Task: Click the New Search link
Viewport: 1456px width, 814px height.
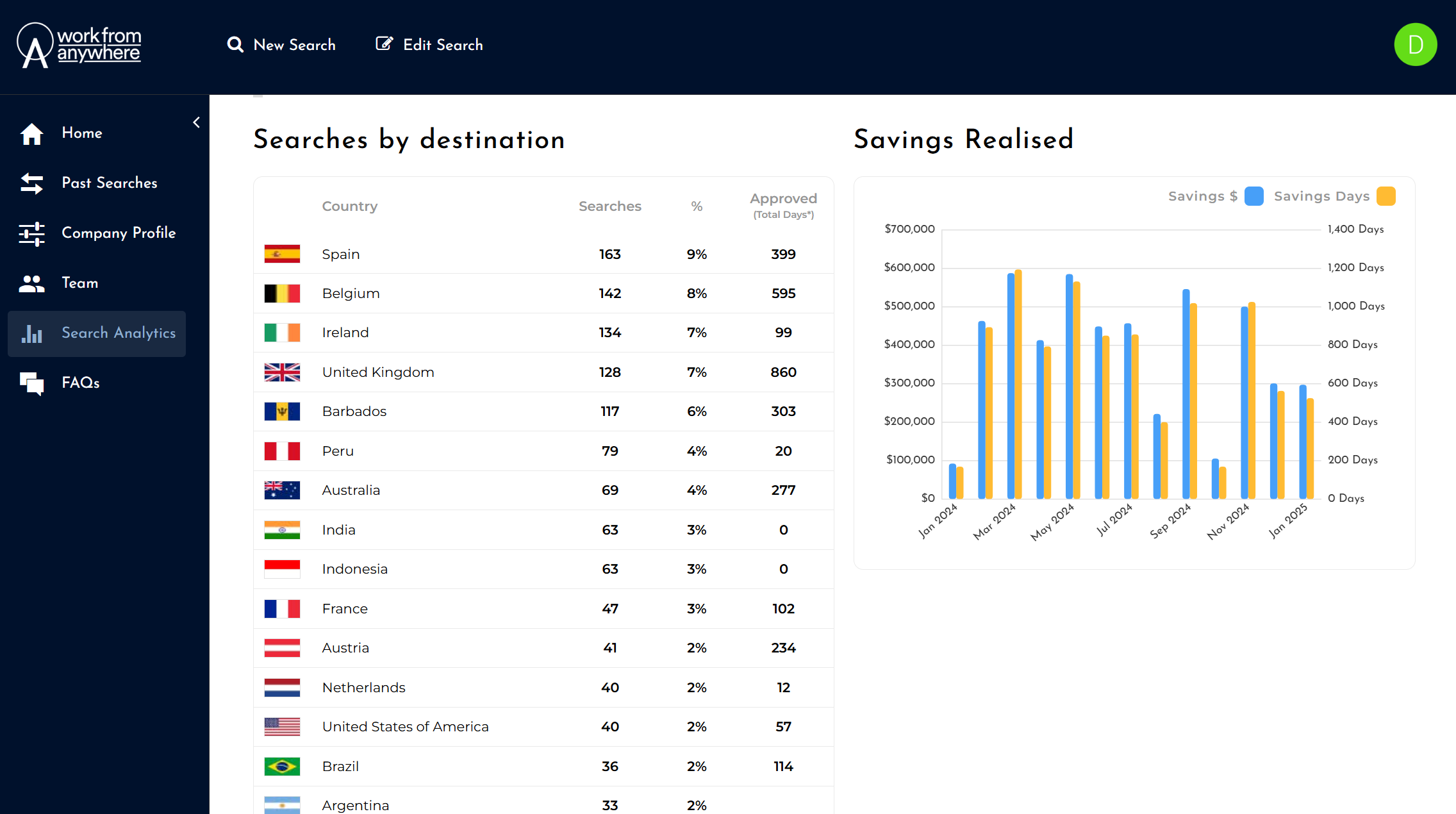Action: (294, 45)
